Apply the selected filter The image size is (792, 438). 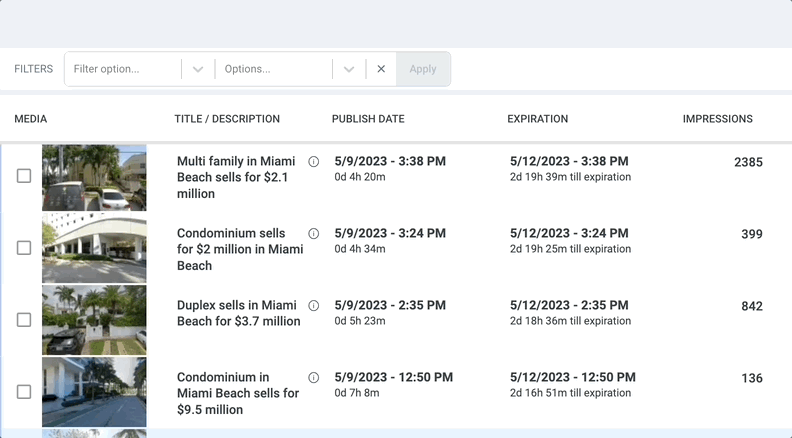[x=423, y=69]
